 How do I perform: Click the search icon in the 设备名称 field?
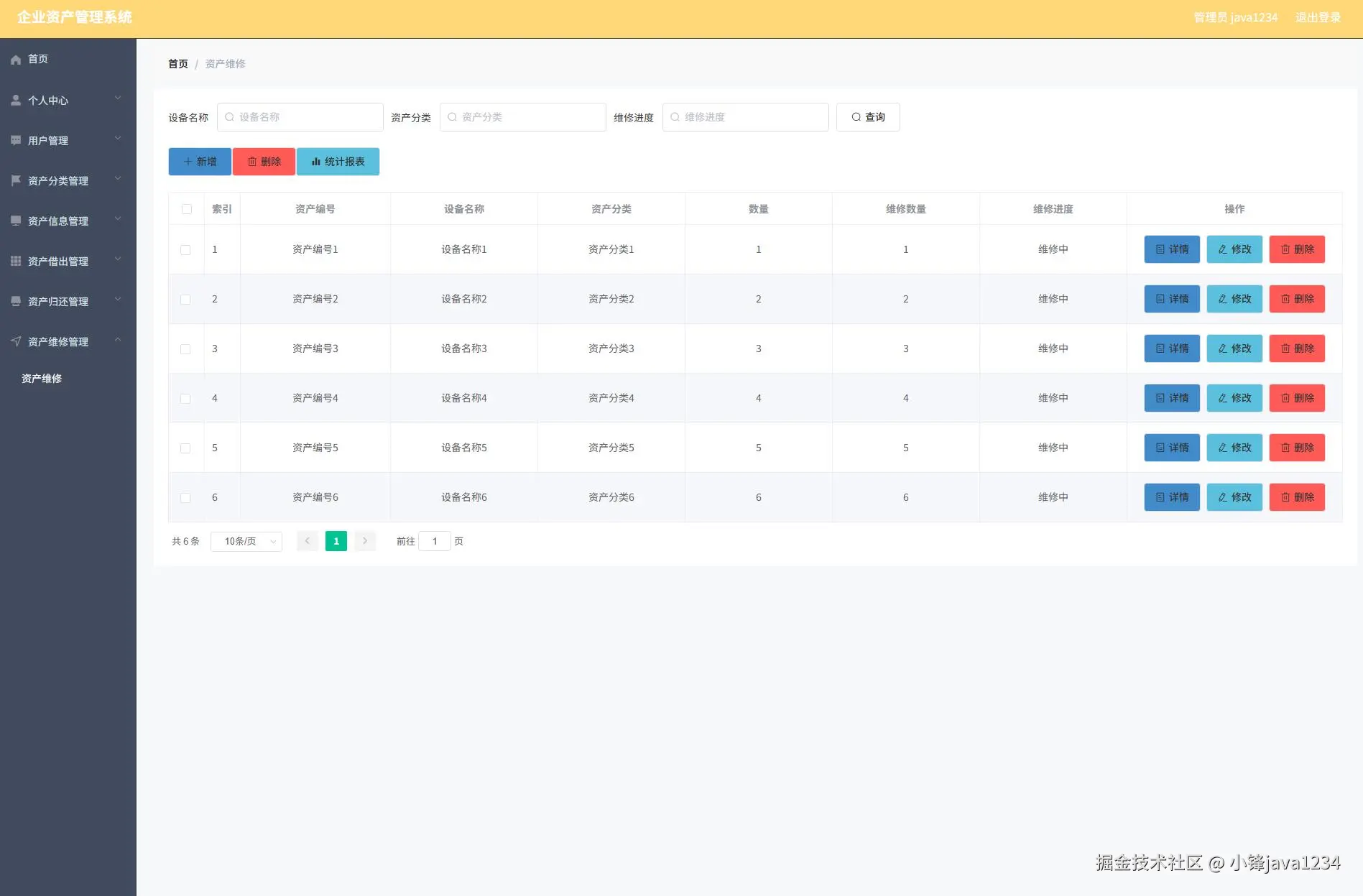pos(229,117)
